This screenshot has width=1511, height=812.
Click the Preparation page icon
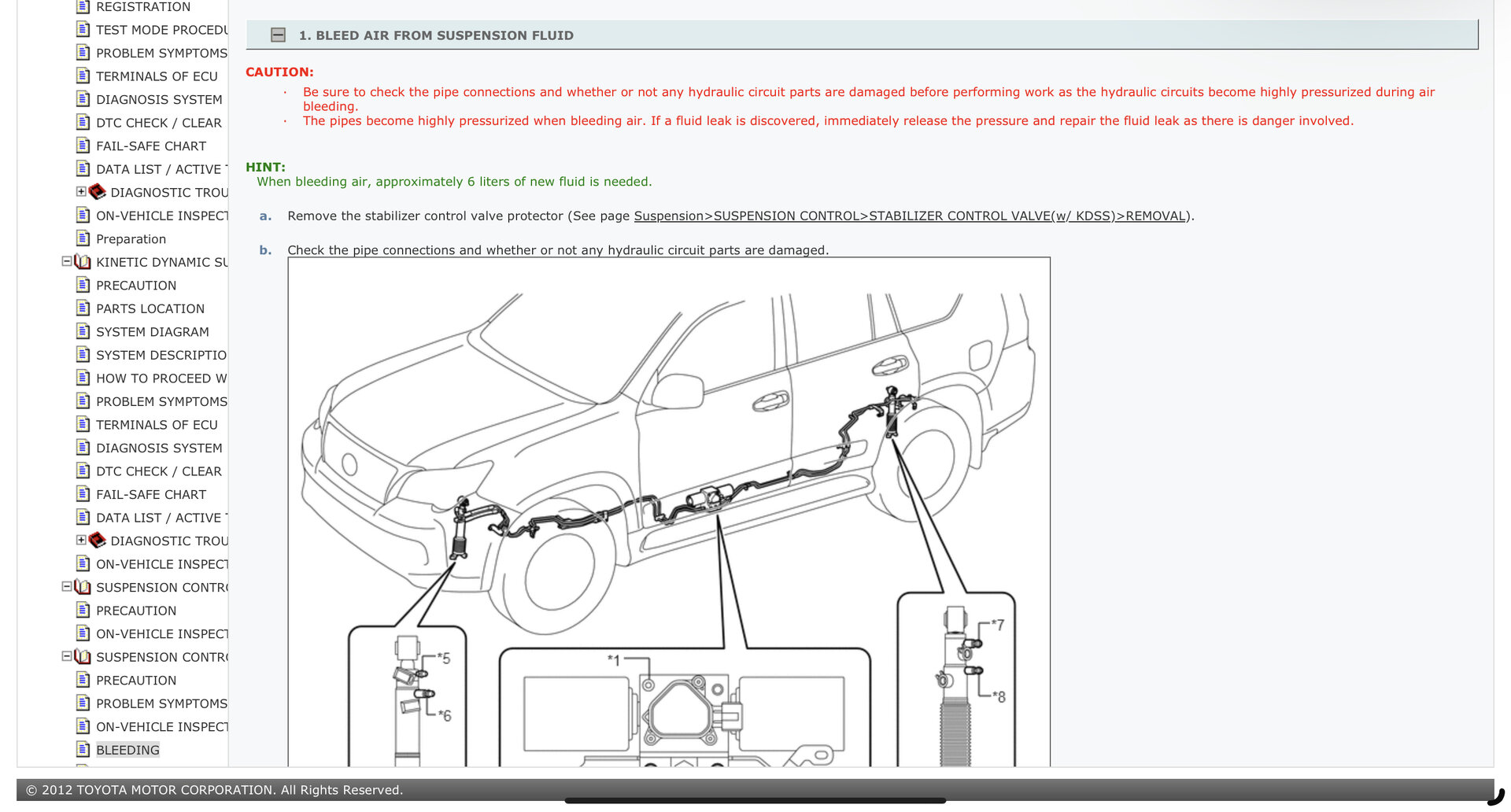(x=83, y=238)
